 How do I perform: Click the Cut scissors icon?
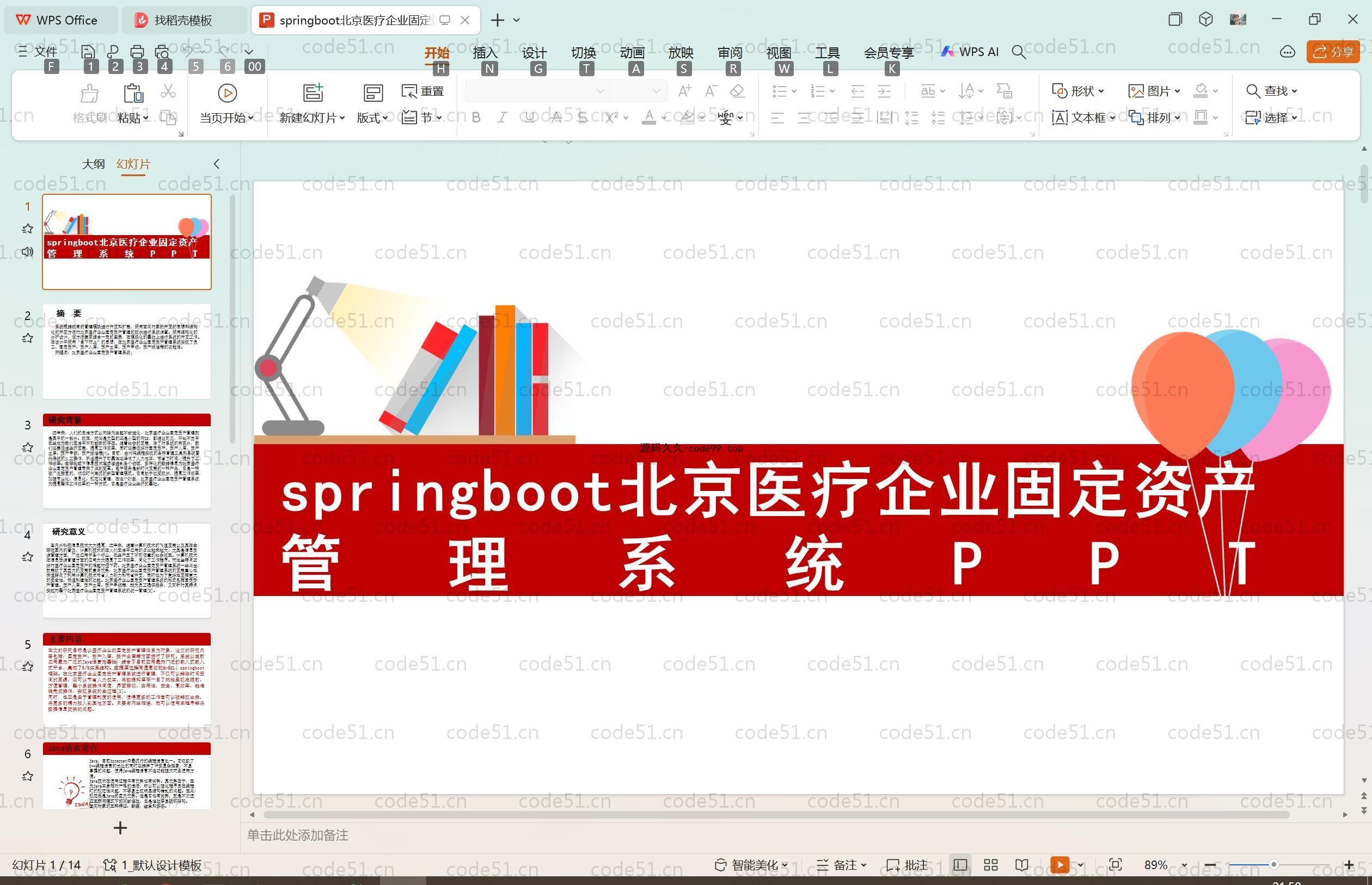(168, 91)
